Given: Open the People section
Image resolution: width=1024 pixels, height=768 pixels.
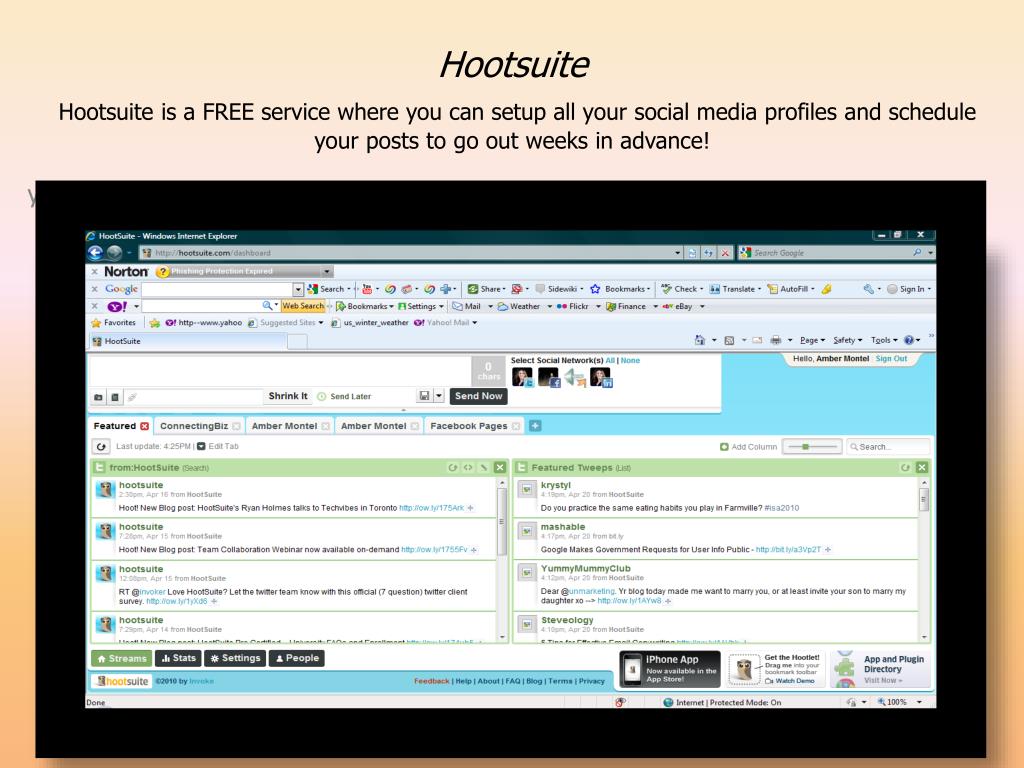Looking at the screenshot, I should point(296,658).
